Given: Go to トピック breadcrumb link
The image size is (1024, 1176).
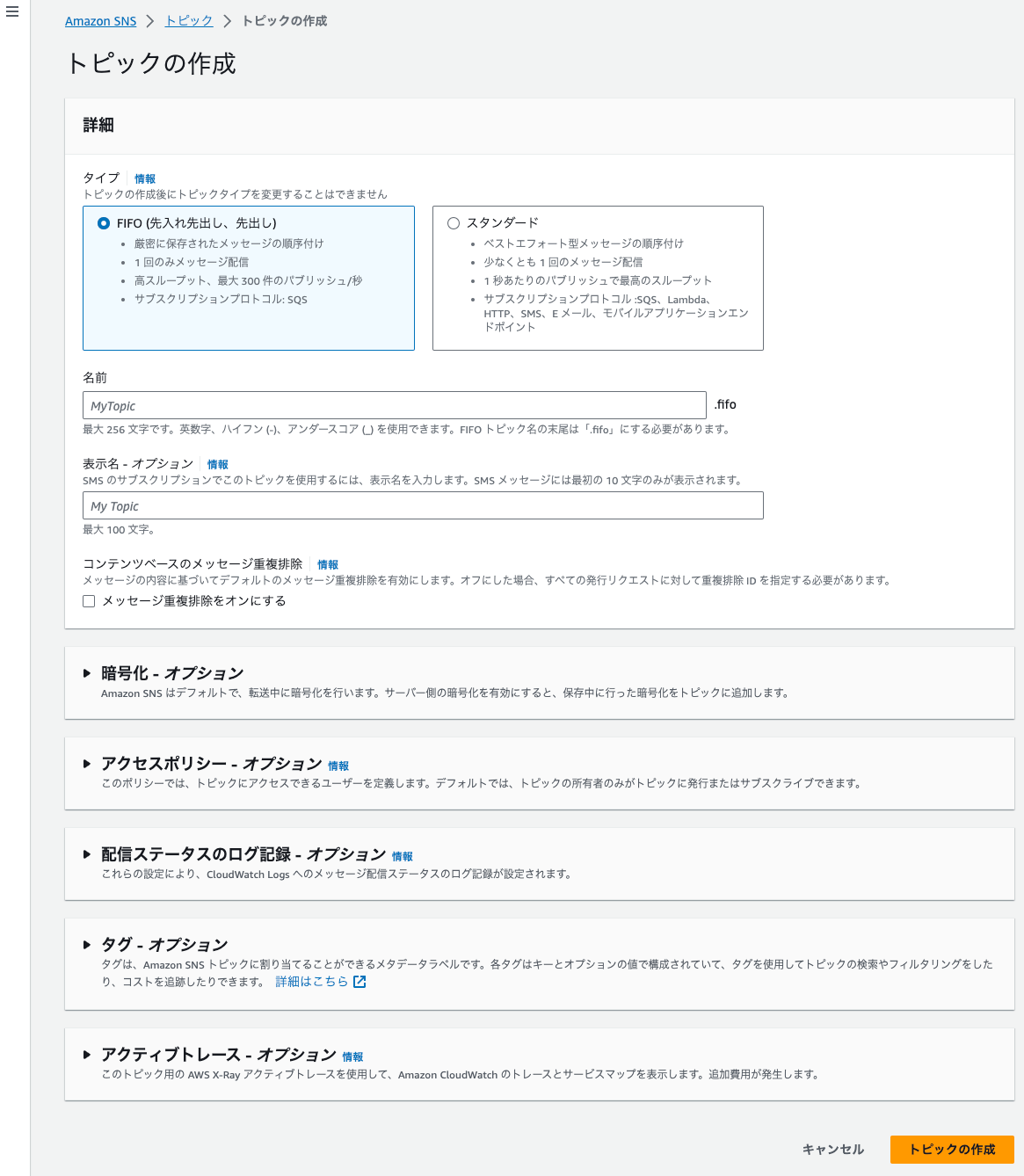Looking at the screenshot, I should click(x=189, y=21).
